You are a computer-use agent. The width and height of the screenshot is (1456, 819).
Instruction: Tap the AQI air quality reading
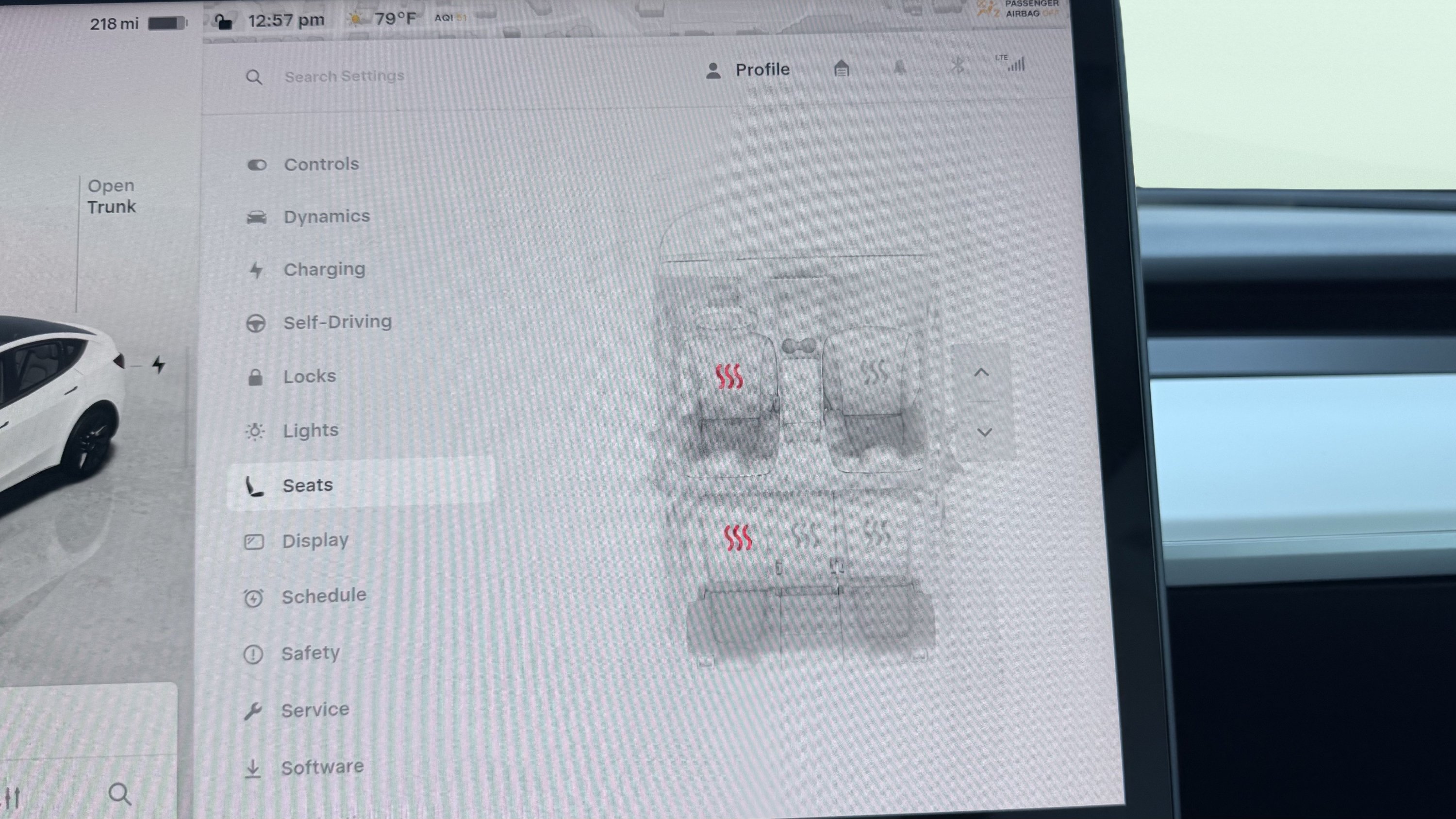pos(450,18)
